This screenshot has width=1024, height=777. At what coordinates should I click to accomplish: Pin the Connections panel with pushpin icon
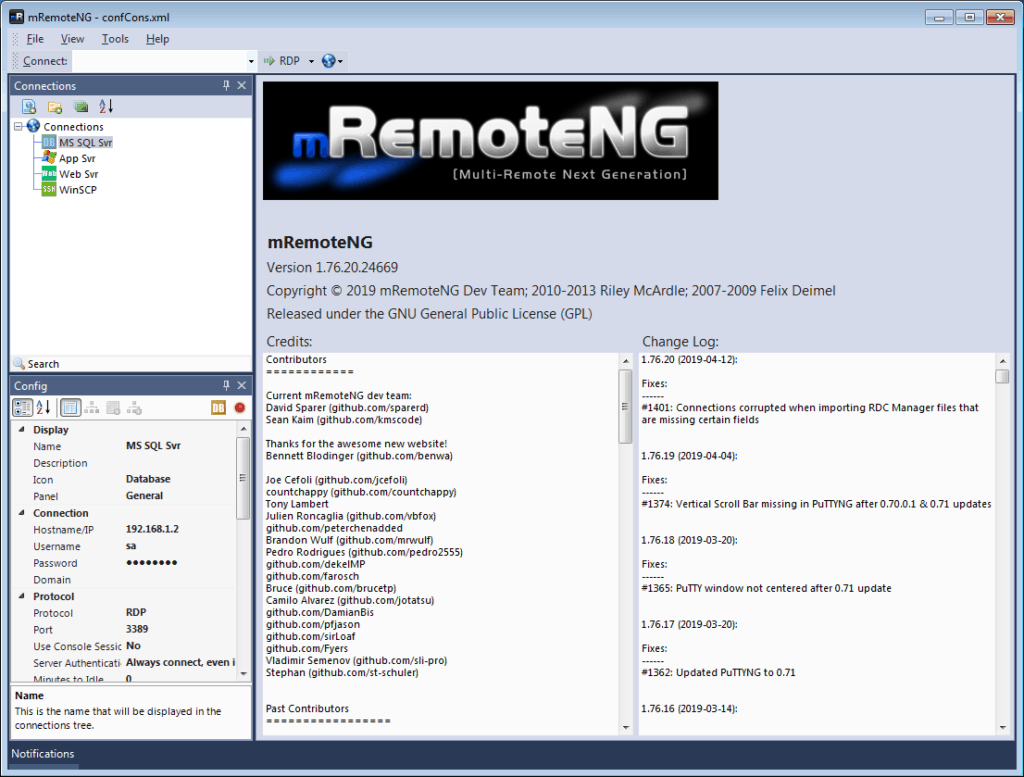pyautogui.click(x=227, y=86)
